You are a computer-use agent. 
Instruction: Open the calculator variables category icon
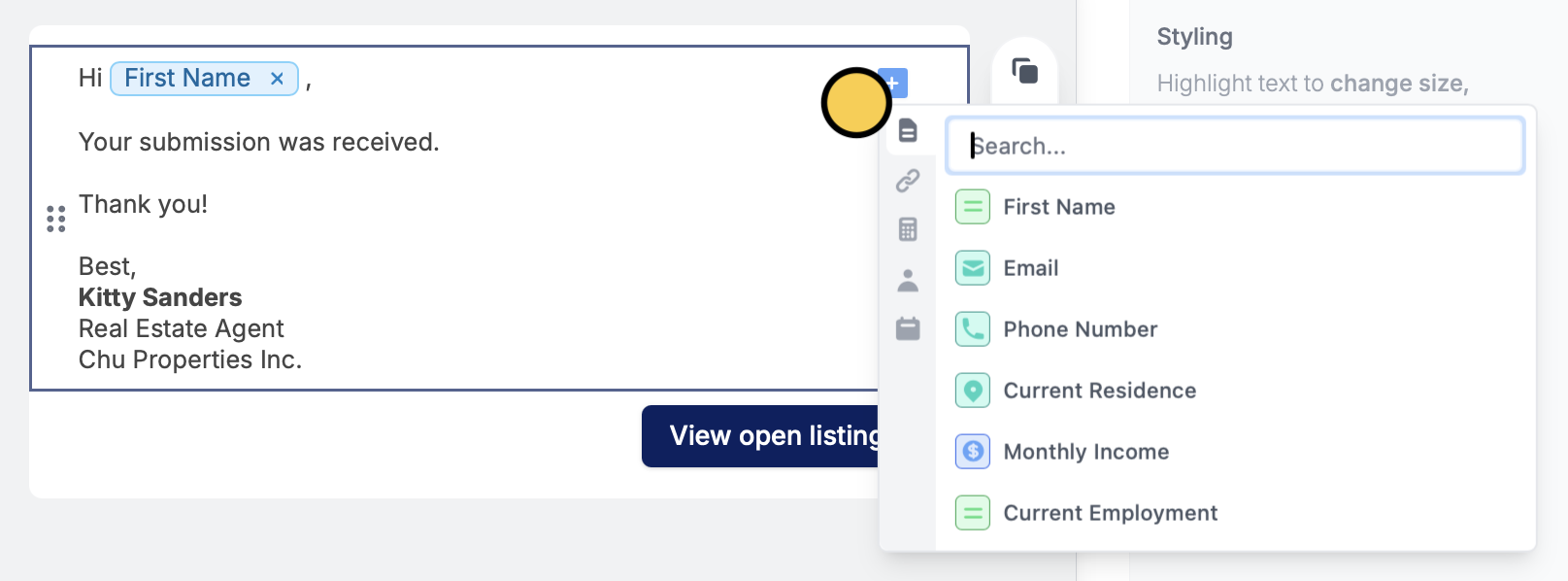pos(908,229)
